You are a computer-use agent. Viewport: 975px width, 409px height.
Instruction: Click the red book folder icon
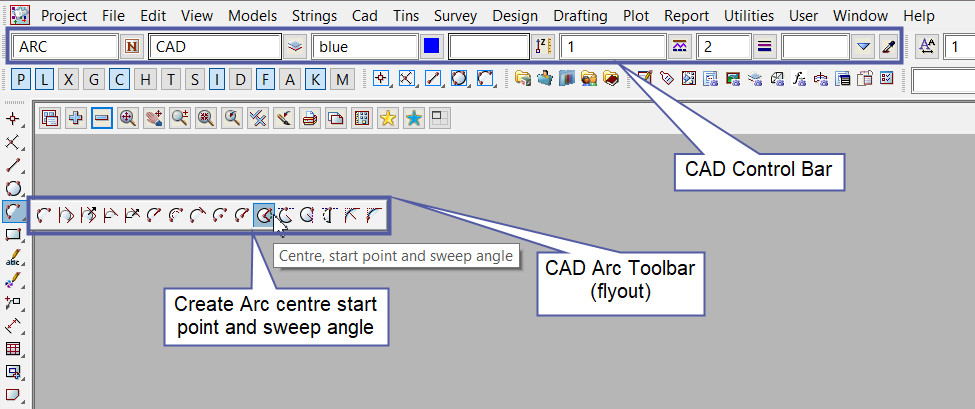(611, 79)
